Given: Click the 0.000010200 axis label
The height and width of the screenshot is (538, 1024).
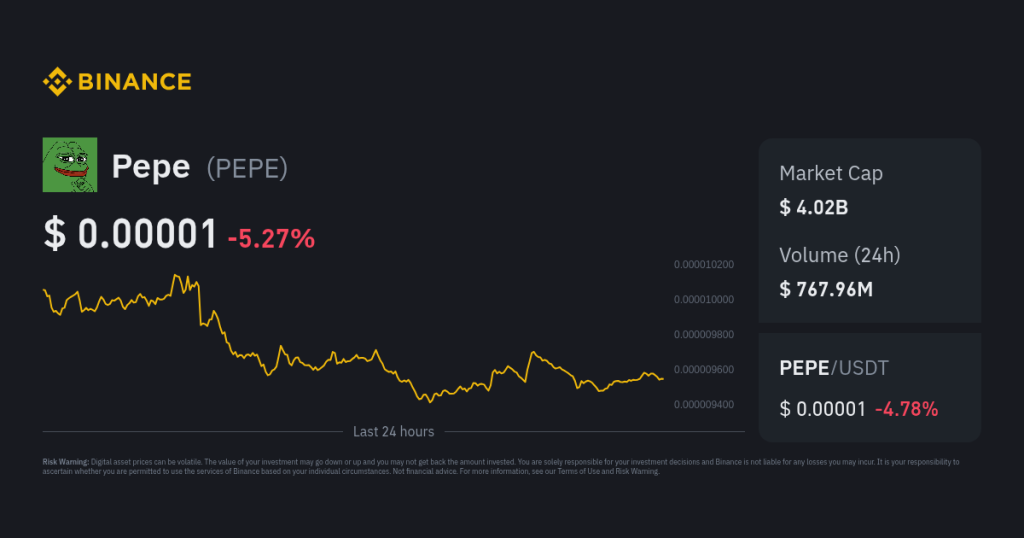Looking at the screenshot, I should 704,264.
